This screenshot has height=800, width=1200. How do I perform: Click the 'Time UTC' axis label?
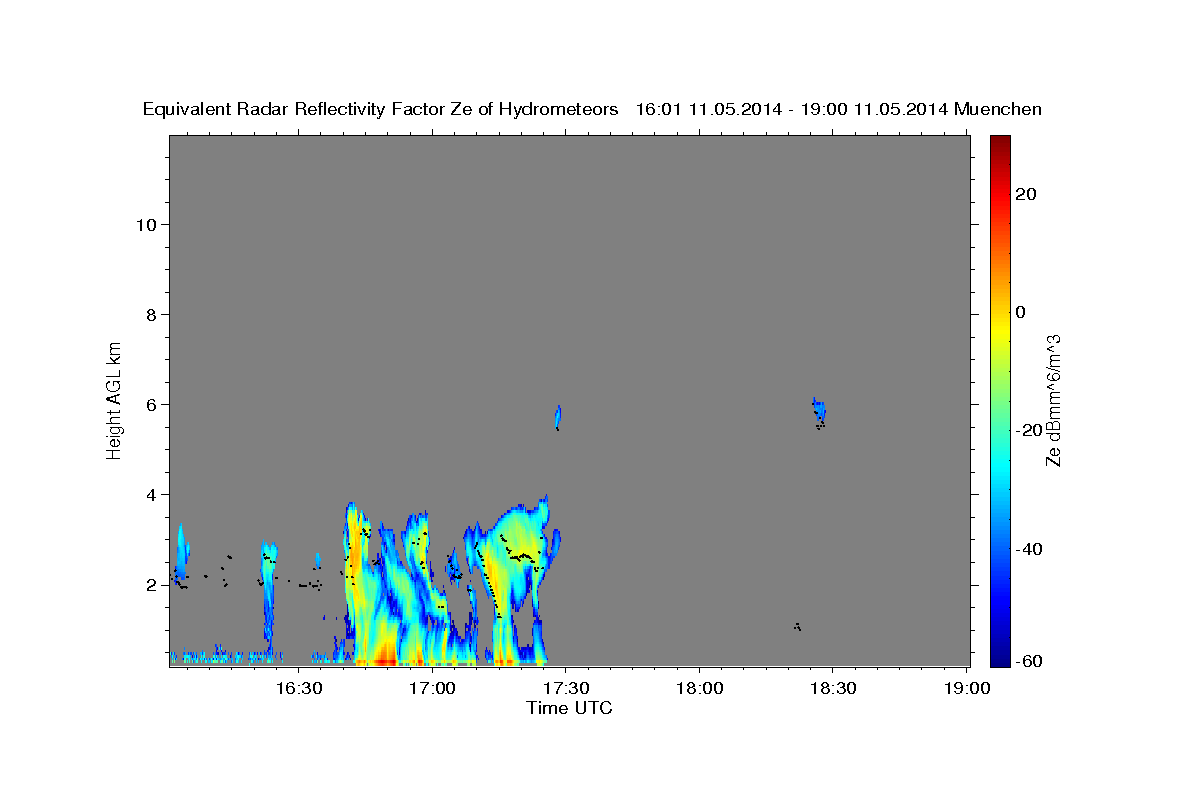[569, 708]
